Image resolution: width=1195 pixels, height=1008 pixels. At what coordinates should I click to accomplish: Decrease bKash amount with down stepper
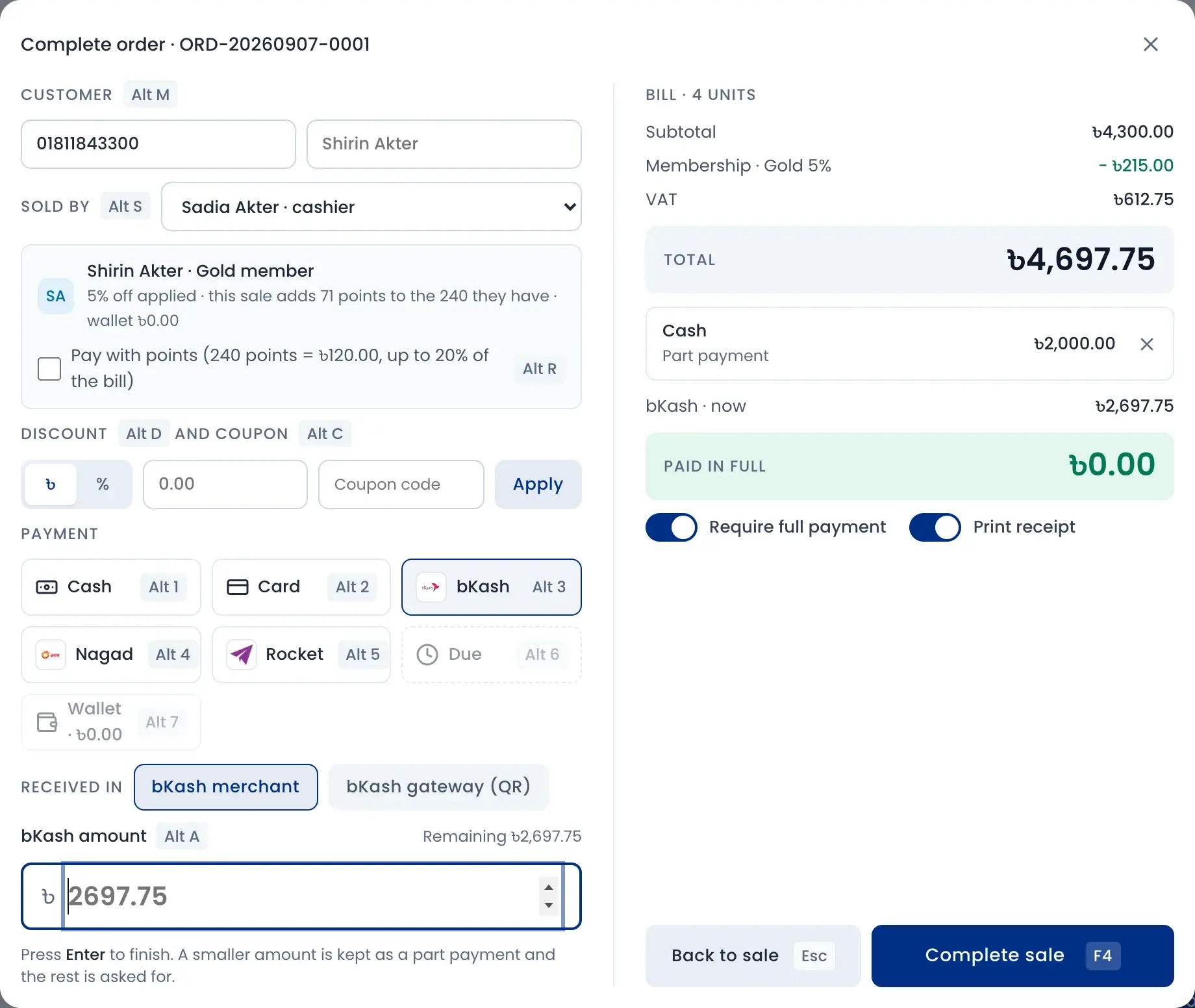coord(549,905)
